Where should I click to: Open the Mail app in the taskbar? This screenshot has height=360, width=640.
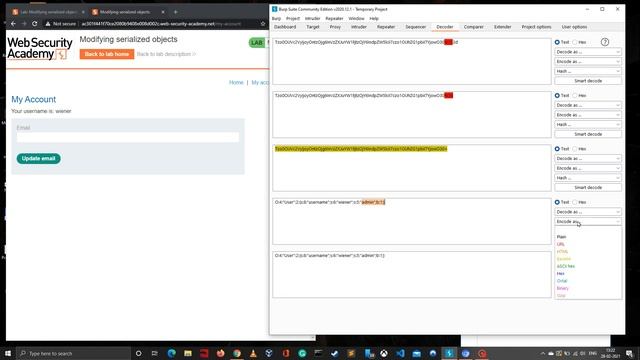click(x=416, y=353)
